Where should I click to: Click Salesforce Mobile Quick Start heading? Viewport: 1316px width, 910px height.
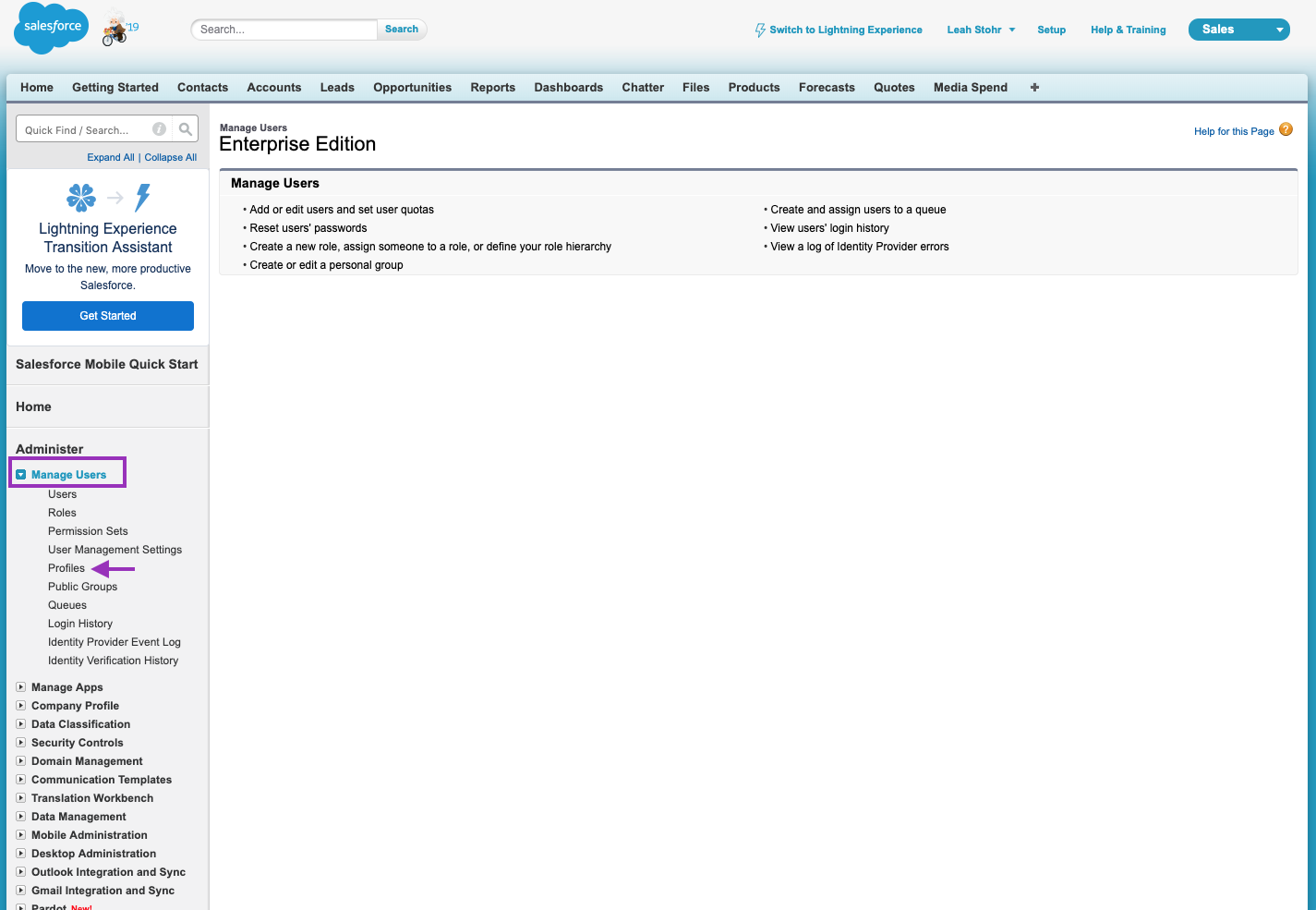point(107,364)
